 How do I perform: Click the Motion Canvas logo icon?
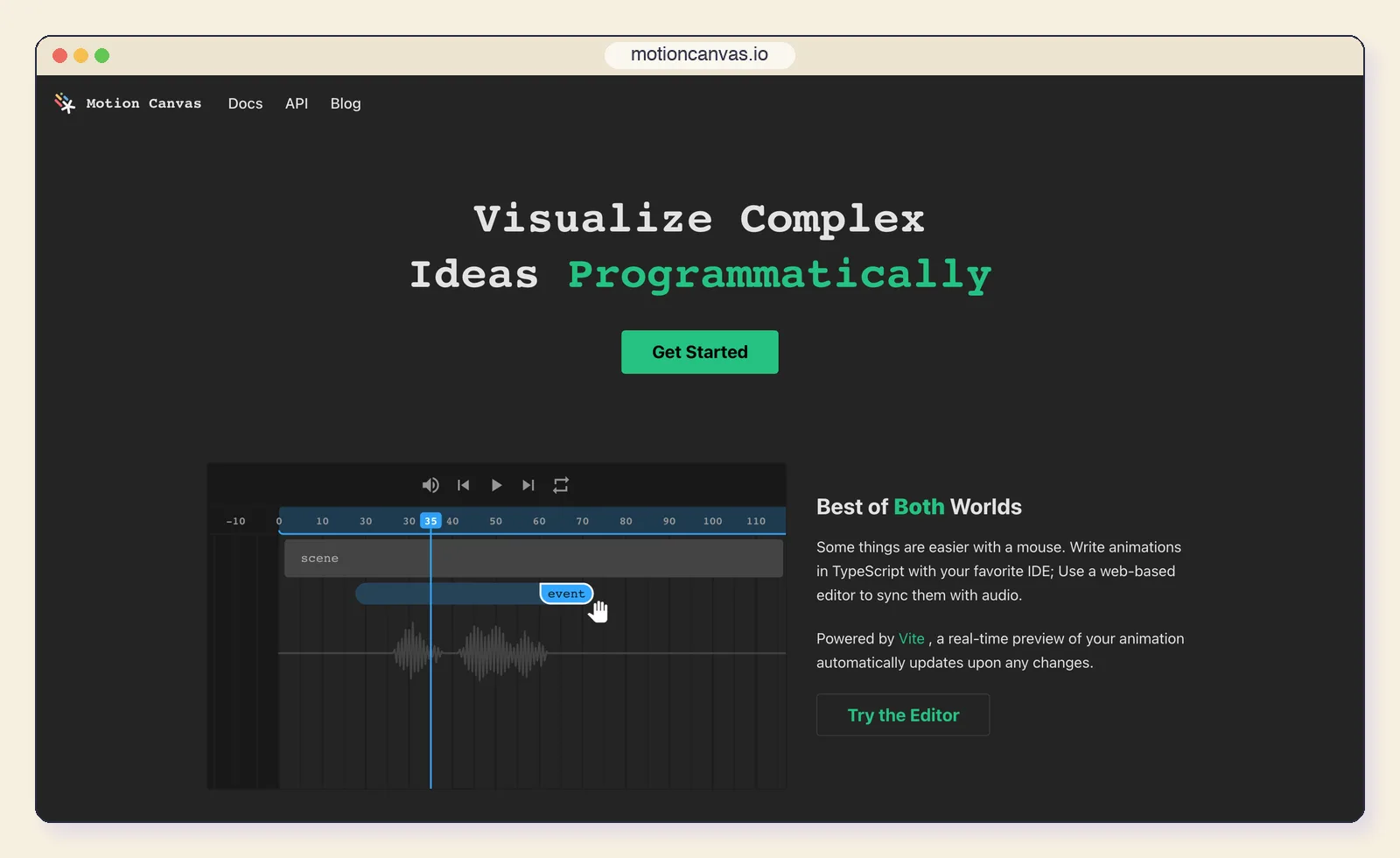65,103
